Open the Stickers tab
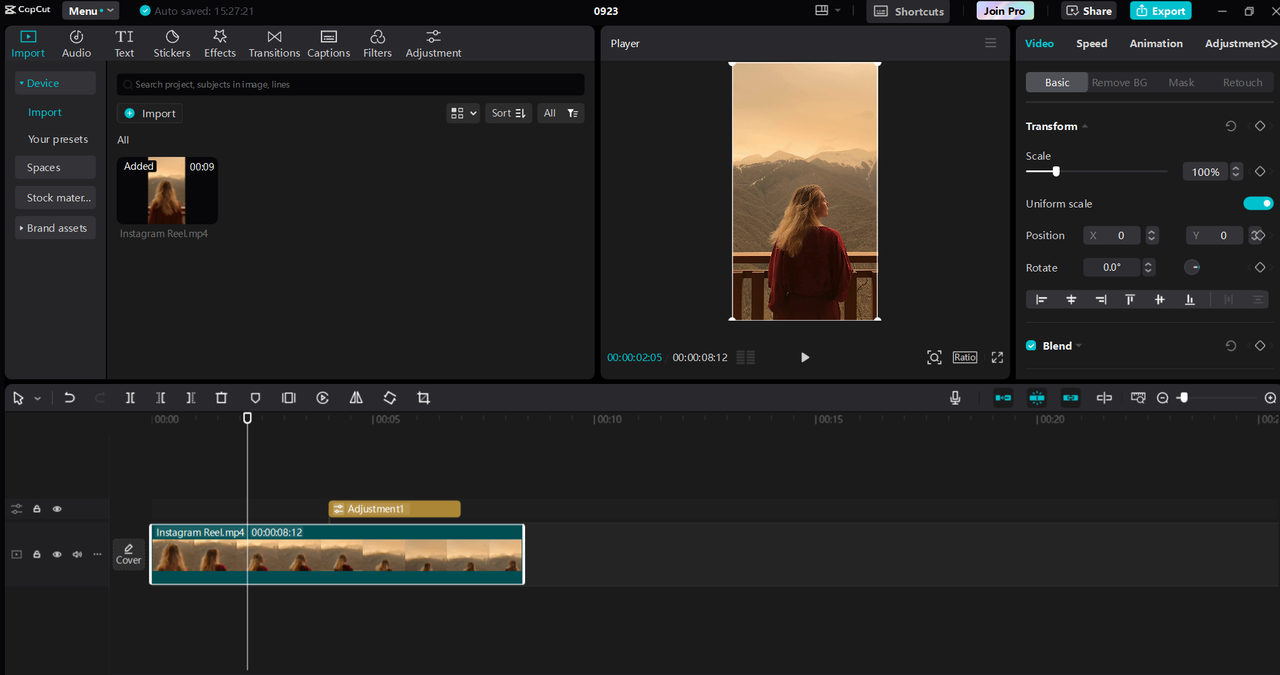Screen dimensions: 1280x675 [x=172, y=44]
